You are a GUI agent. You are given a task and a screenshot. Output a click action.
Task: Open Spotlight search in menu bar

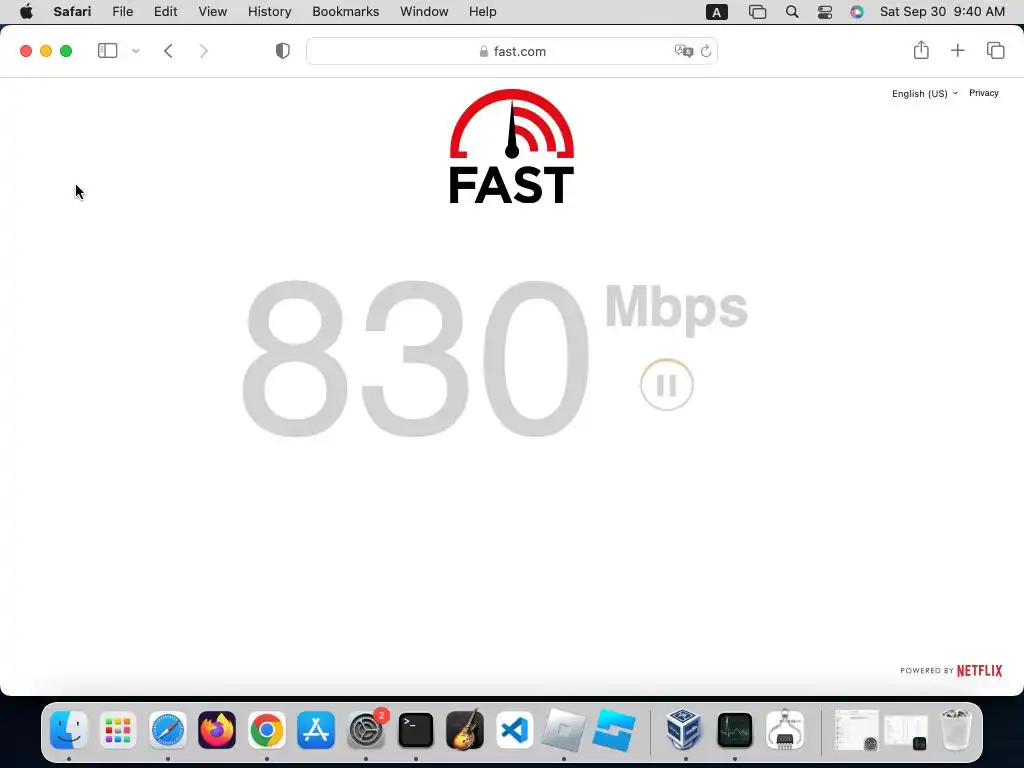[x=792, y=12]
